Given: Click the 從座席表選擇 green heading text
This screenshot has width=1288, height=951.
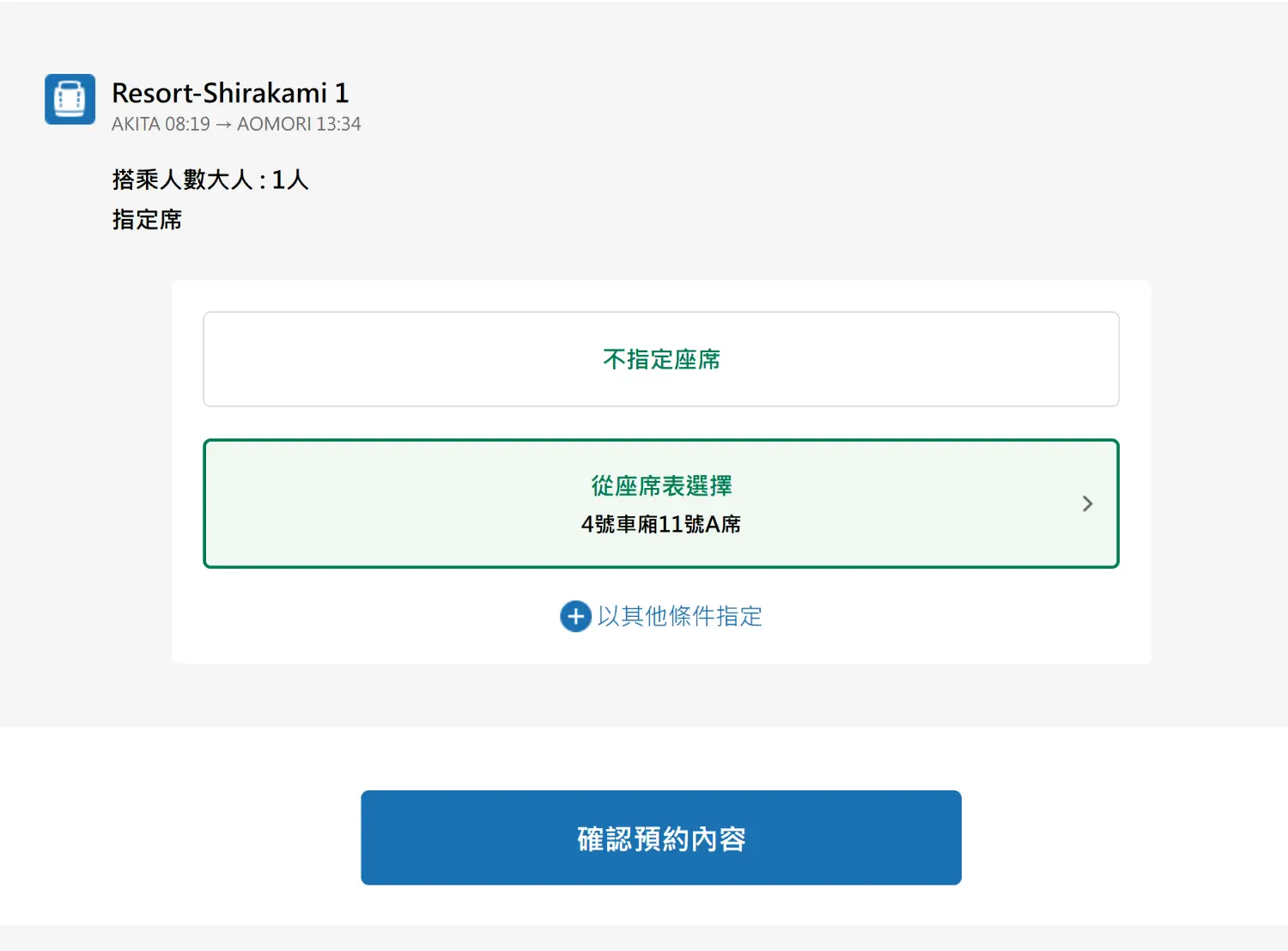Looking at the screenshot, I should pyautogui.click(x=661, y=486).
